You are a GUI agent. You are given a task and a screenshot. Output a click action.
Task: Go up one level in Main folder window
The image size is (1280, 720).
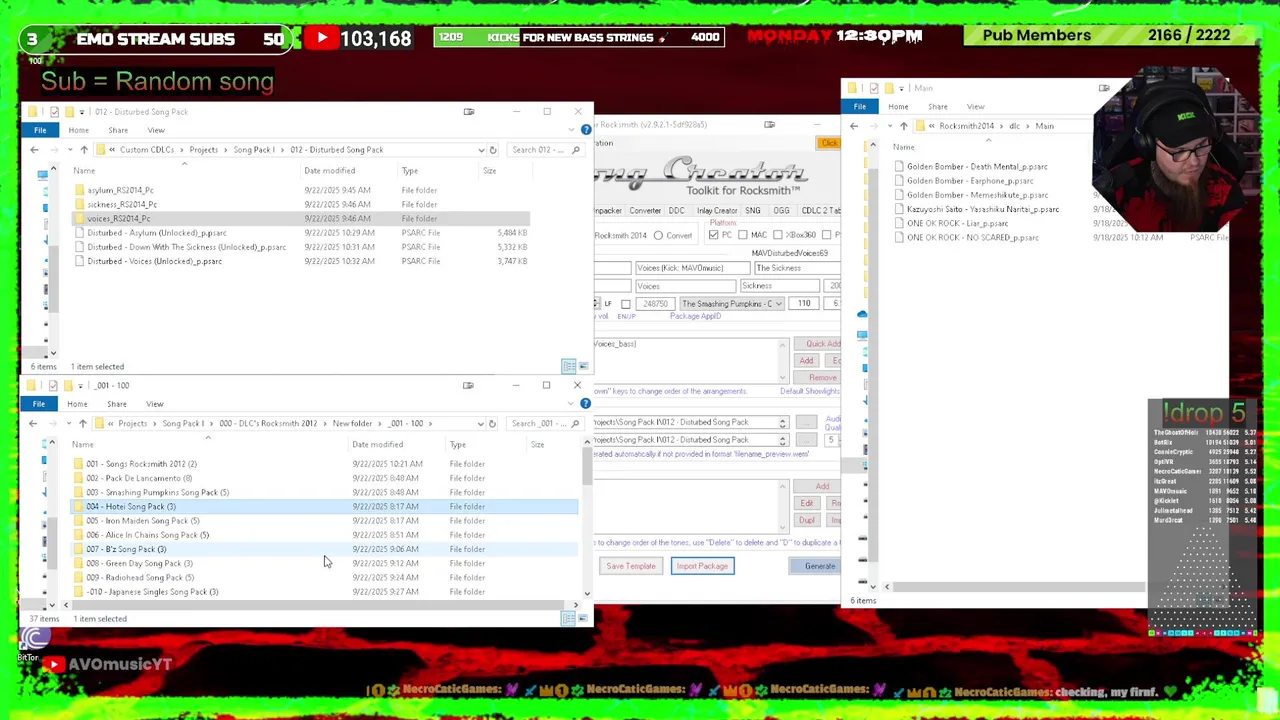[x=904, y=126]
